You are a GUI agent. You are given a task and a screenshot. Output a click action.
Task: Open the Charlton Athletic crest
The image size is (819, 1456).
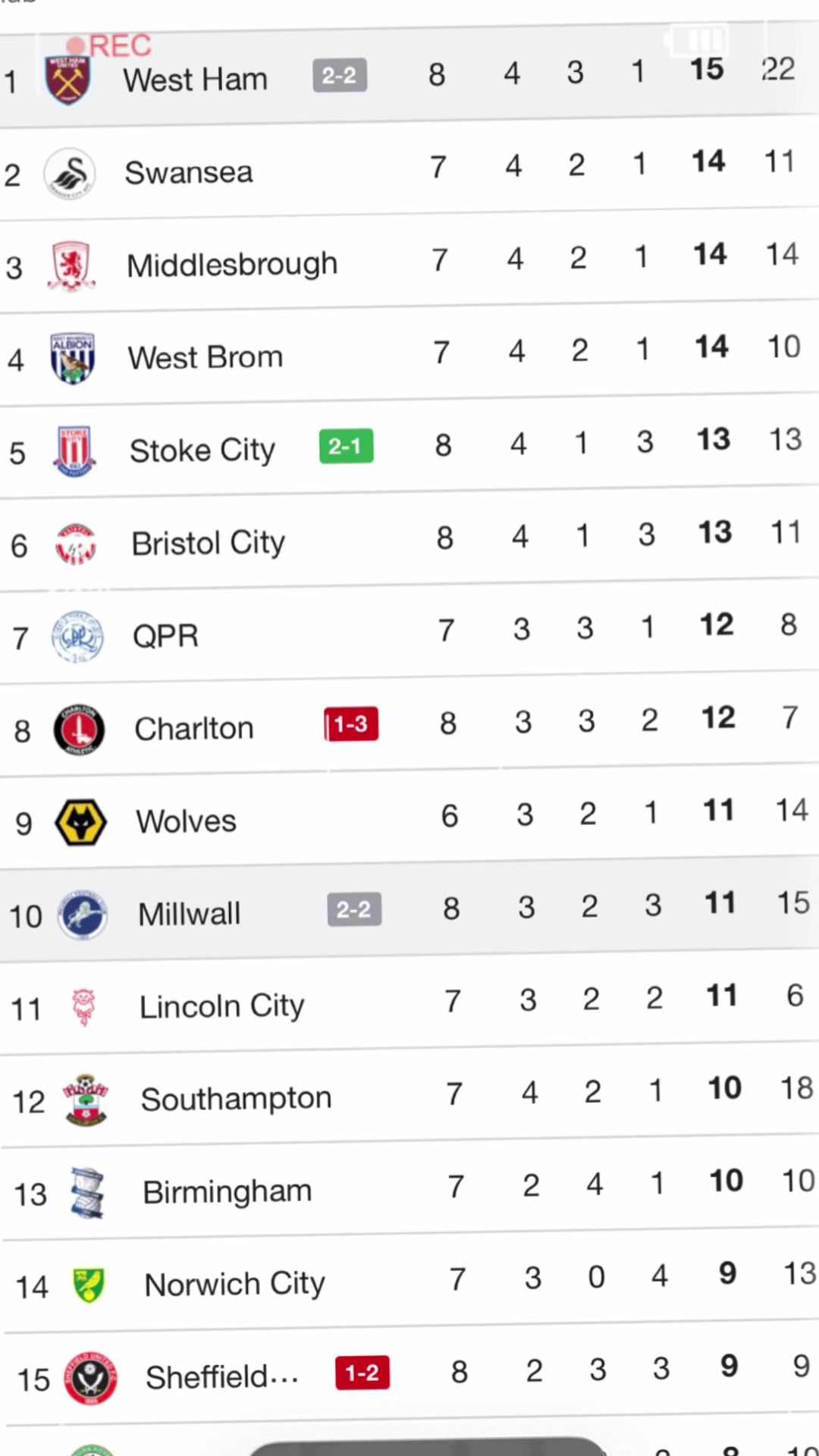pos(79,730)
